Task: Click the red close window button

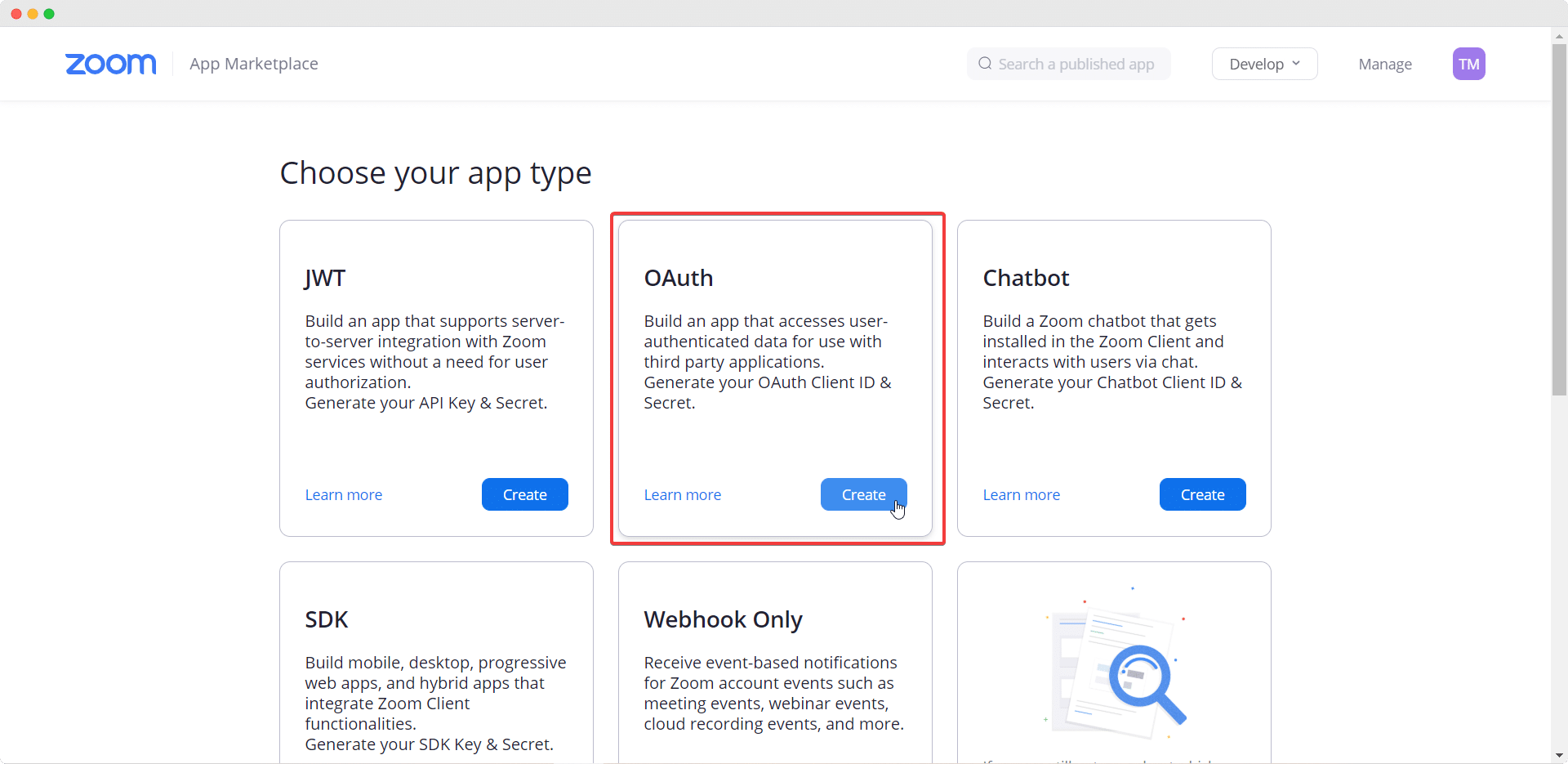Action: coord(16,14)
